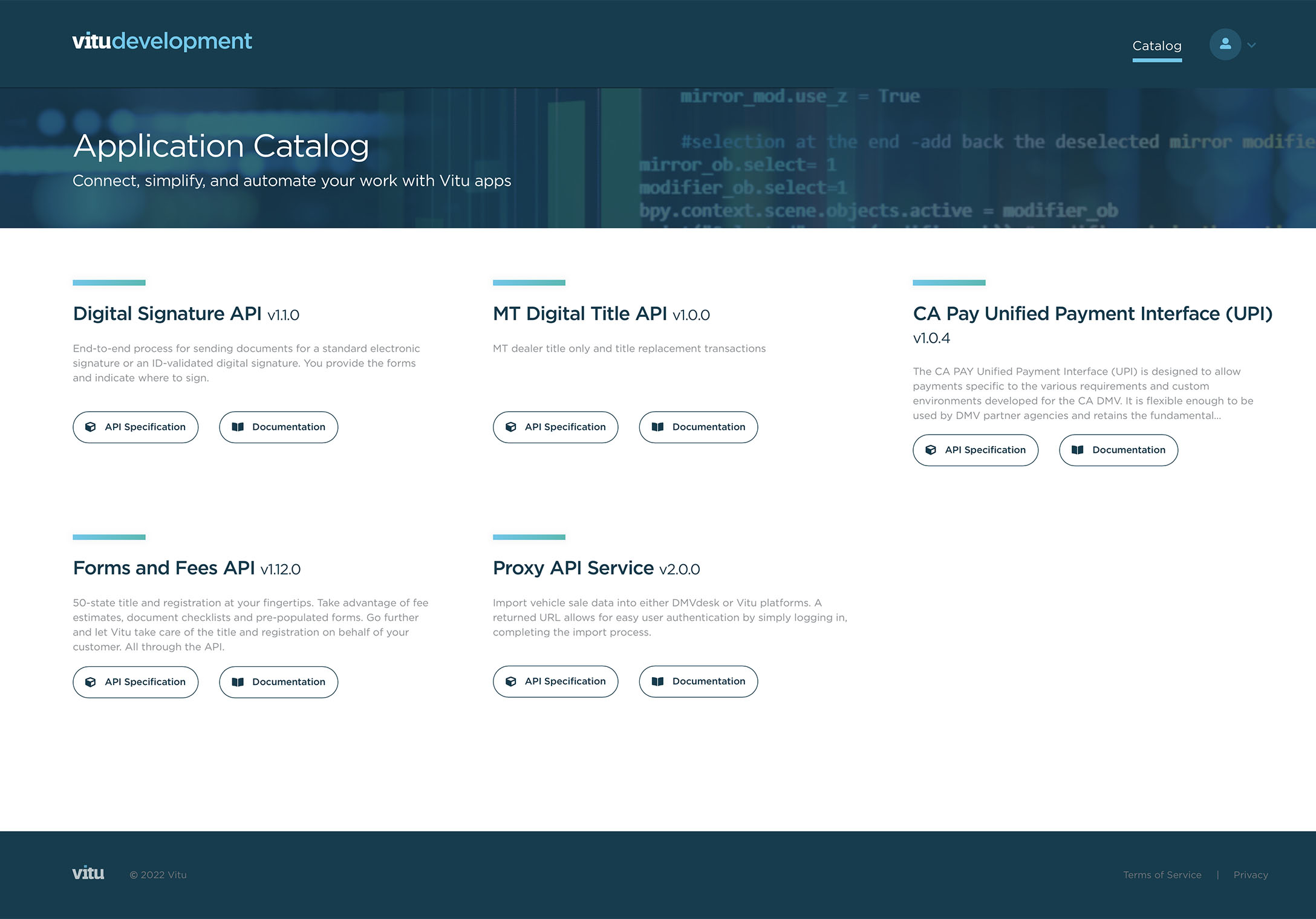
Task: Click 'Connect, simplify, and automate' tagline
Action: (x=292, y=181)
